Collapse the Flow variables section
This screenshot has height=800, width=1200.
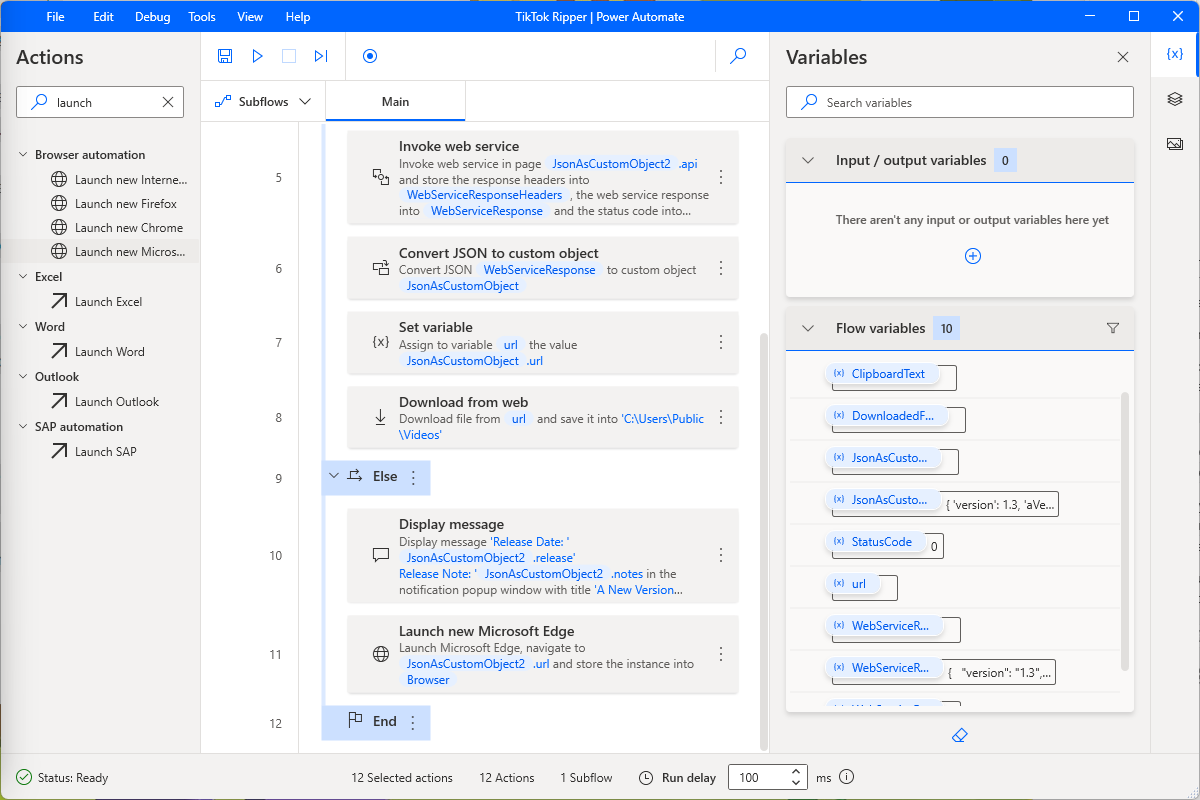click(x=809, y=328)
